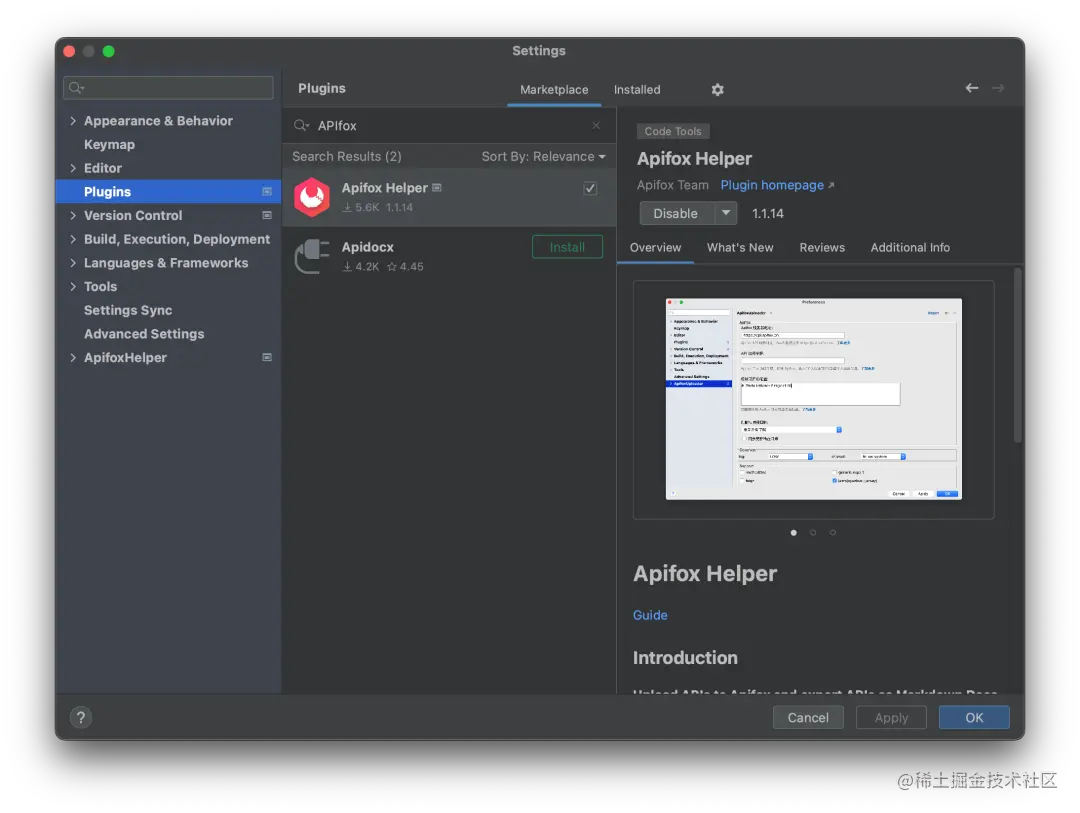Click the plugin preview screenshot thumbnail
The height and width of the screenshot is (813, 1080).
tap(813, 399)
